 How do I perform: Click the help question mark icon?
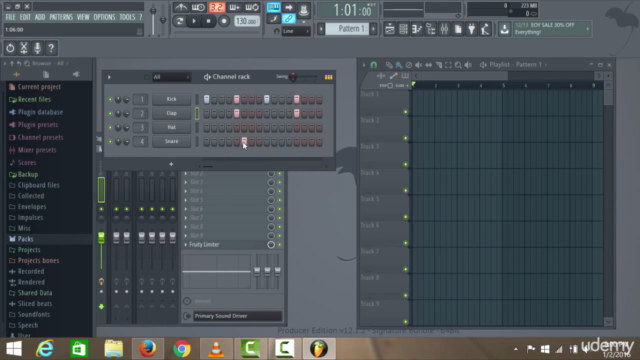click(x=51, y=48)
